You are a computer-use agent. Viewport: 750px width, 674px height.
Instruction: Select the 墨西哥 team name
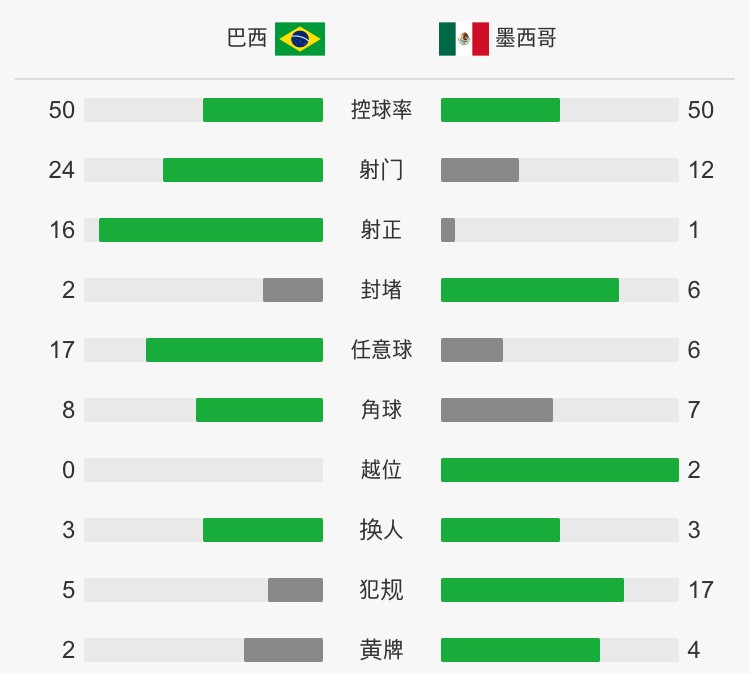(526, 38)
